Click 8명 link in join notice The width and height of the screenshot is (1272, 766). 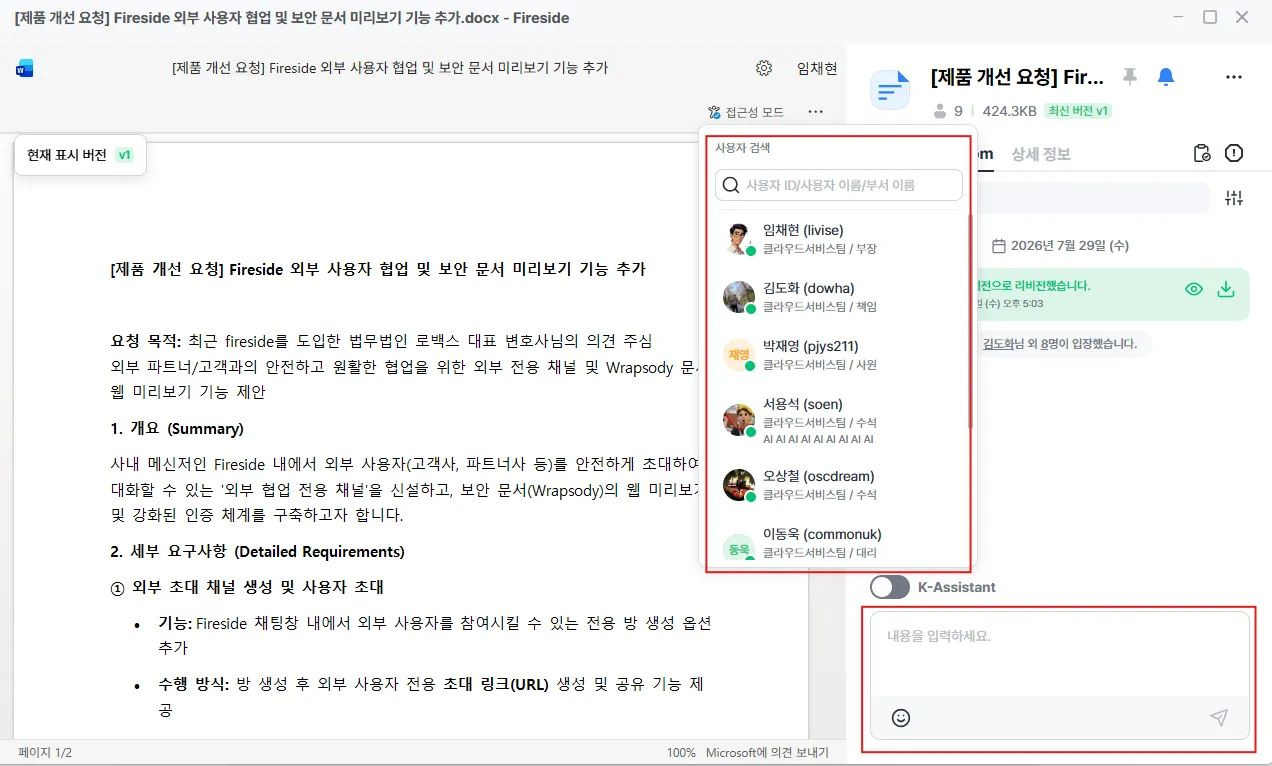click(x=1052, y=344)
